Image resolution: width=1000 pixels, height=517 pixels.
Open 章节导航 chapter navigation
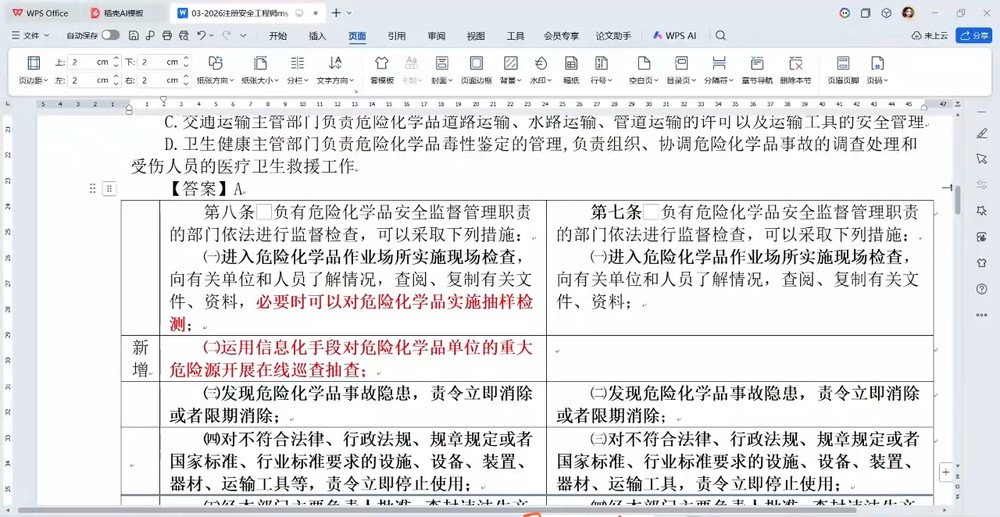757,70
